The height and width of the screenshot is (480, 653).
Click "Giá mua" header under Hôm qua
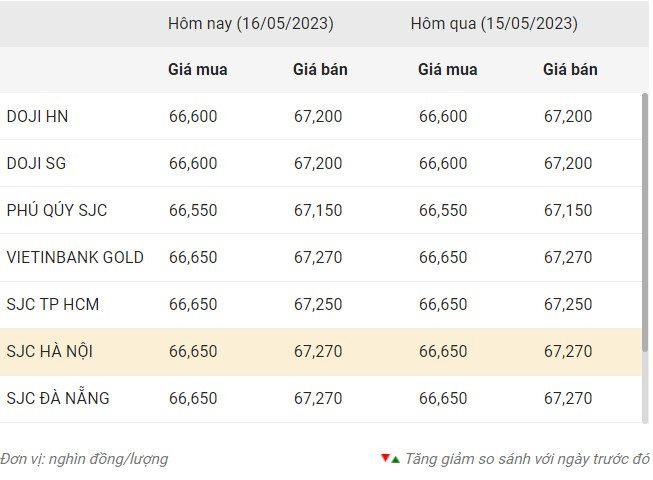click(448, 70)
